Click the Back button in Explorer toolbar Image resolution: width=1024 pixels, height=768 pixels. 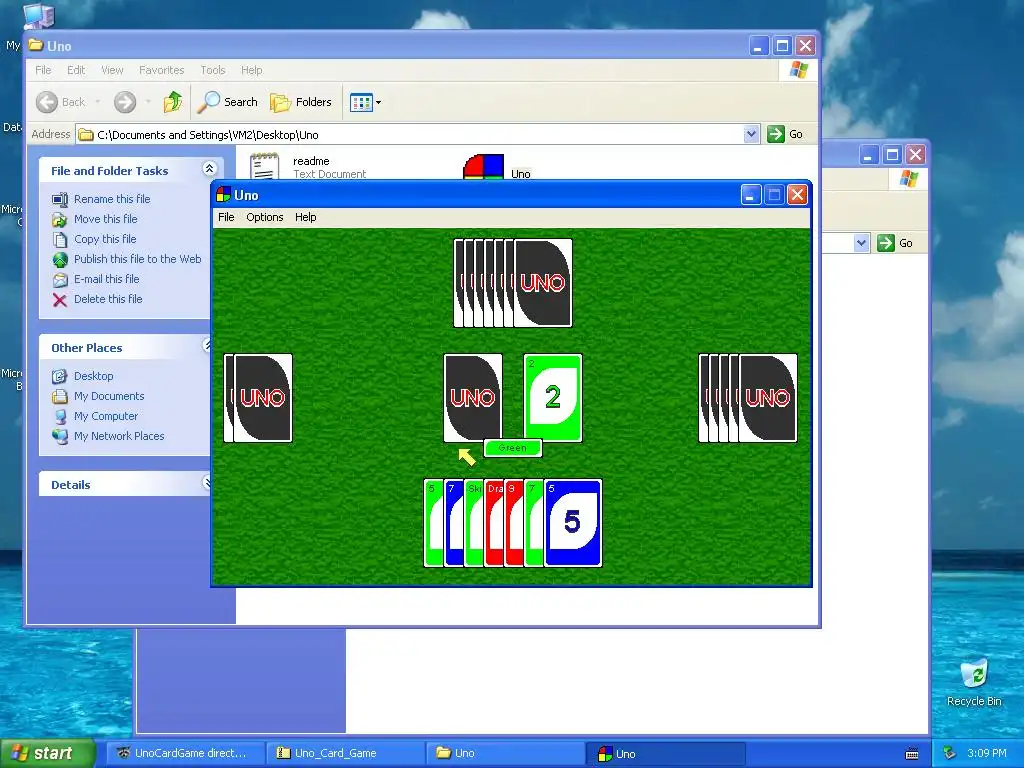pyautogui.click(x=61, y=102)
